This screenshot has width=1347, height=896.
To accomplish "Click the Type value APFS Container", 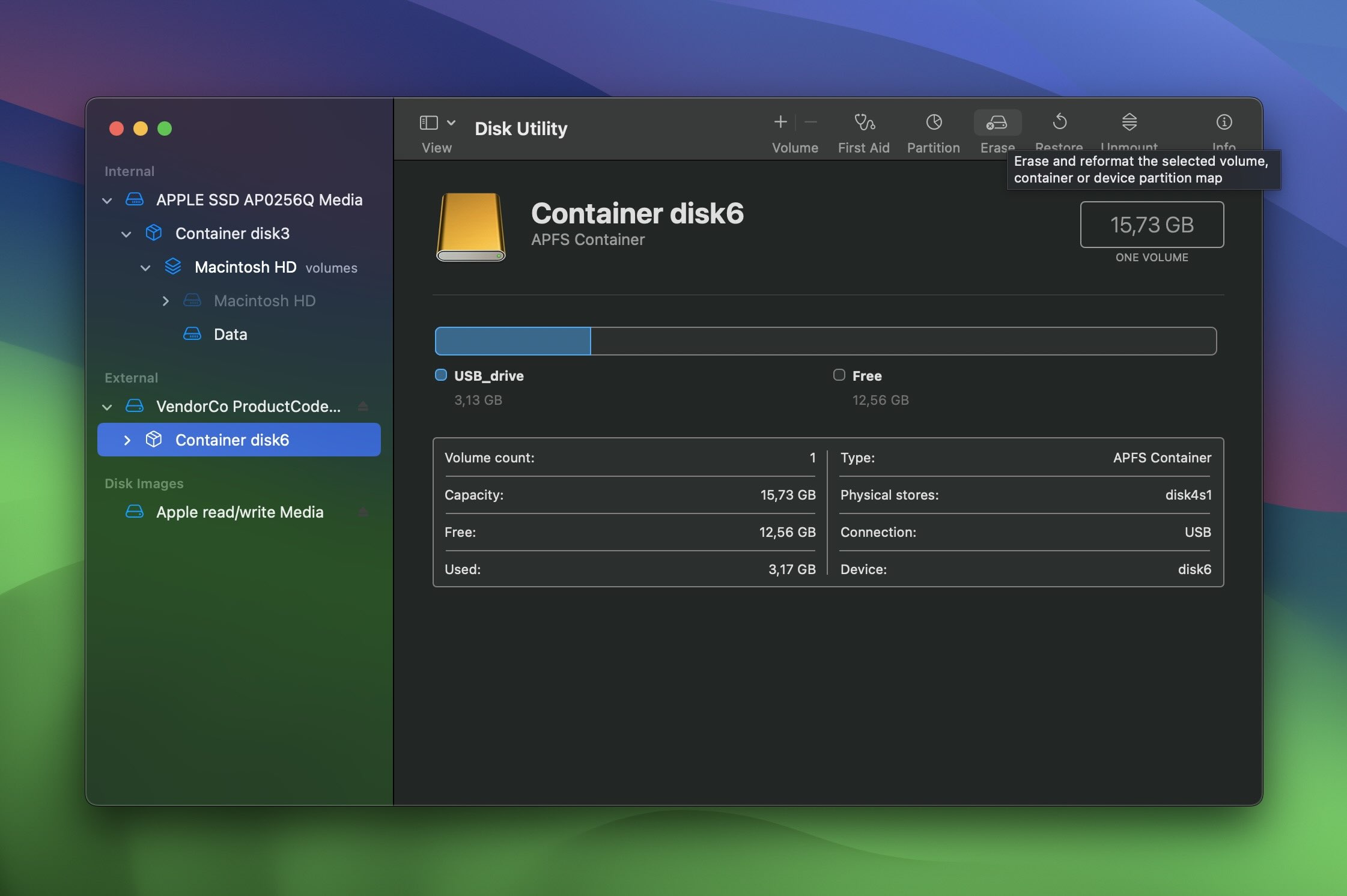I will tap(1162, 458).
